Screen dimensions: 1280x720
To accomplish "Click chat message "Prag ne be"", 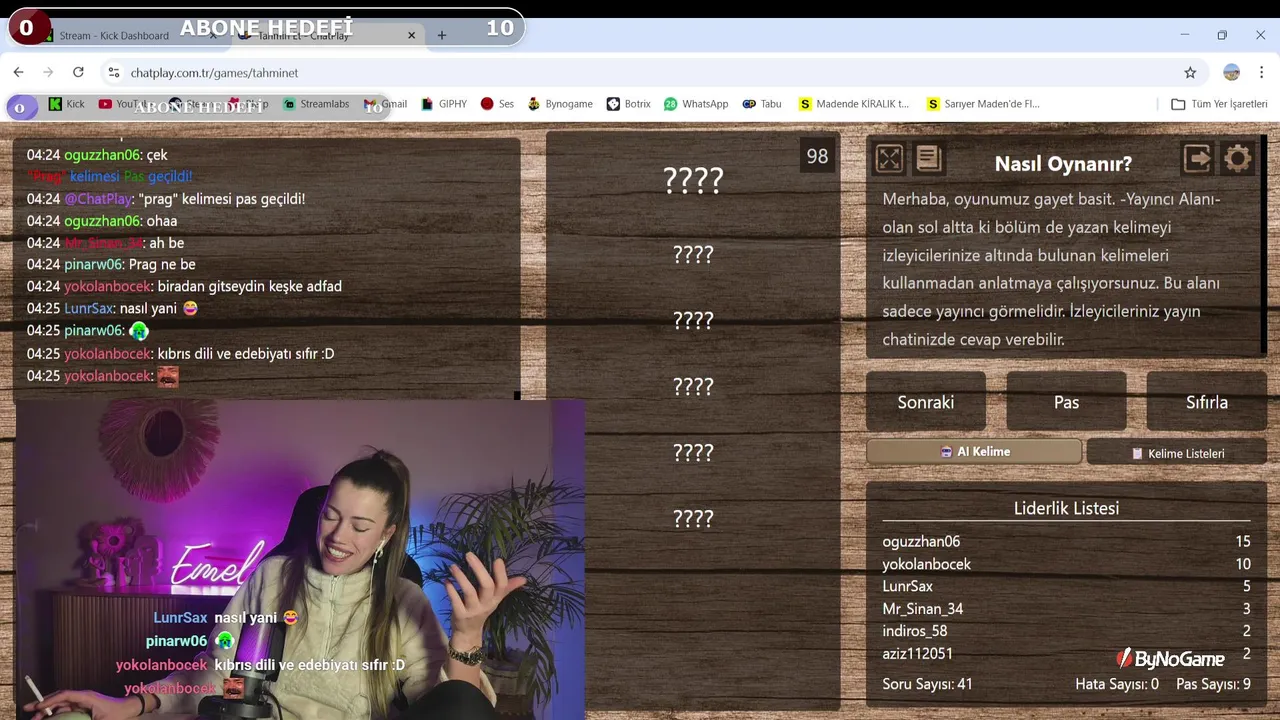I will (x=162, y=264).
